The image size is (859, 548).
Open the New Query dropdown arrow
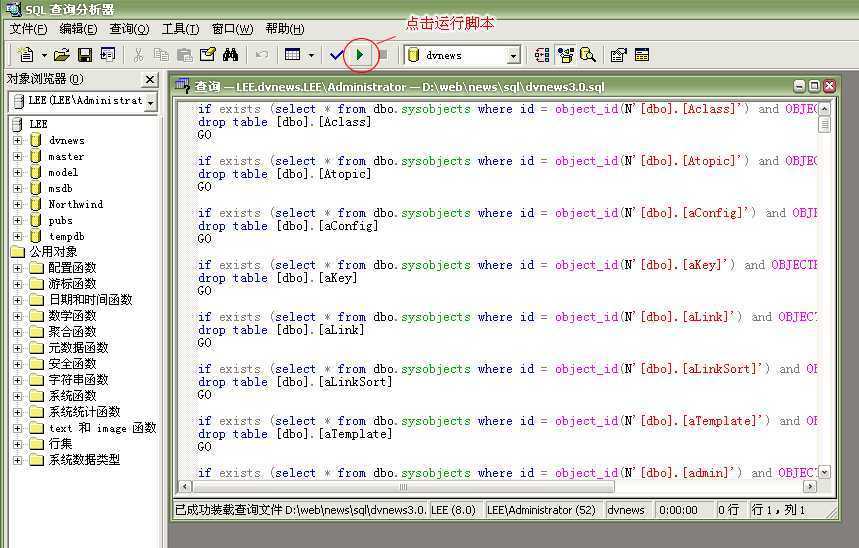(44, 55)
